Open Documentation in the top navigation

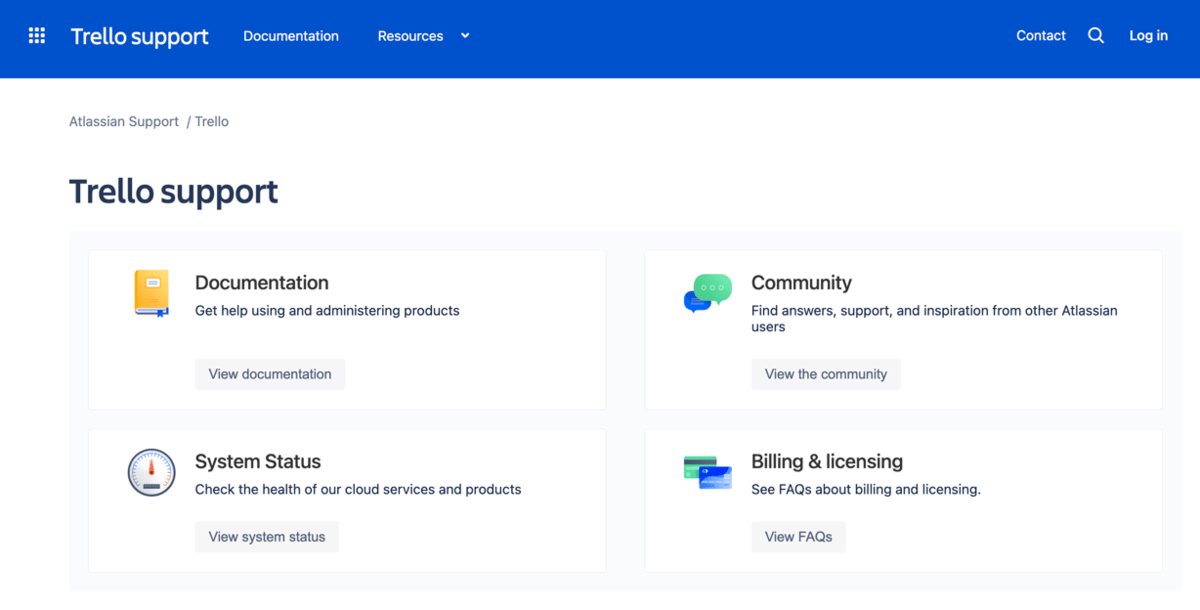(x=291, y=36)
